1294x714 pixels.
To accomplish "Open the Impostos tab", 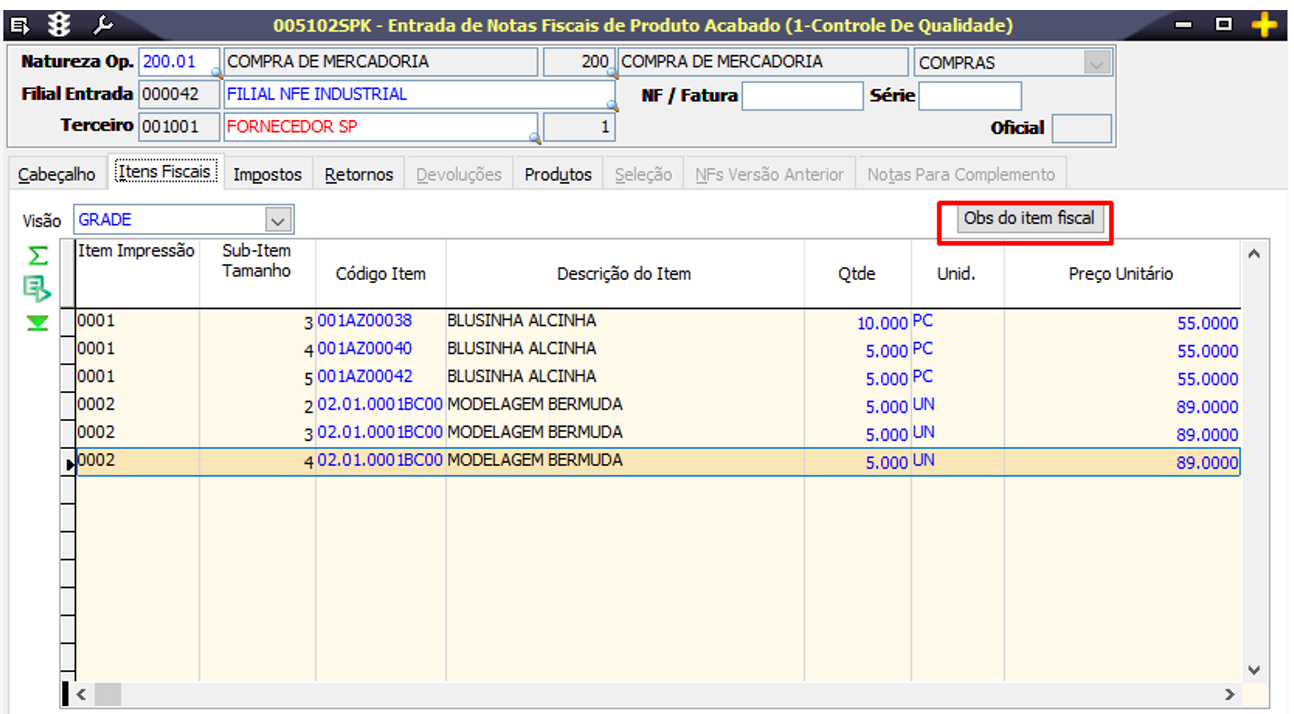I will point(267,175).
